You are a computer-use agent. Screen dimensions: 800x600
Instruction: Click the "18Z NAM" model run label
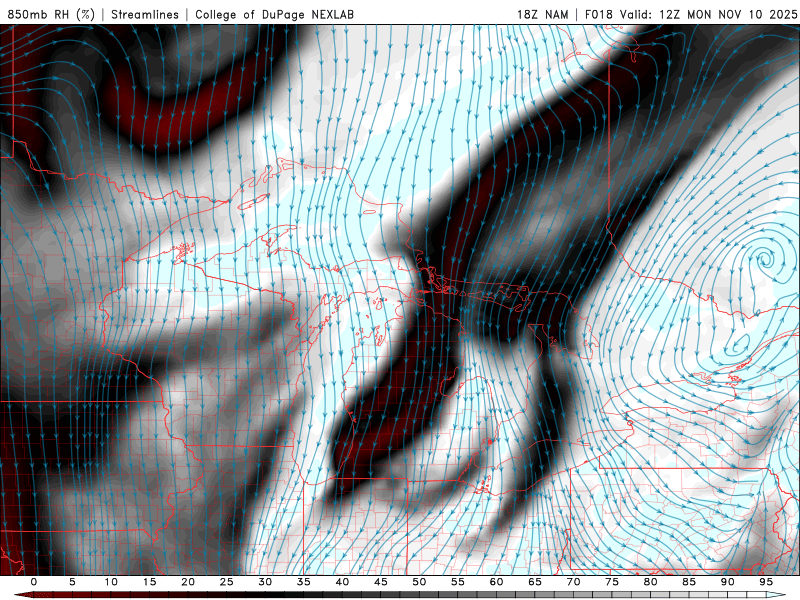click(x=543, y=14)
